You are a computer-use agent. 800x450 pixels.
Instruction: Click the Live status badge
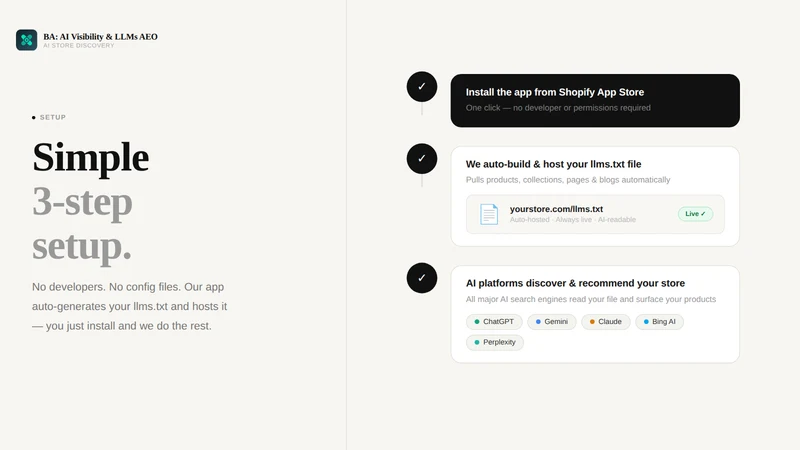[695, 214]
